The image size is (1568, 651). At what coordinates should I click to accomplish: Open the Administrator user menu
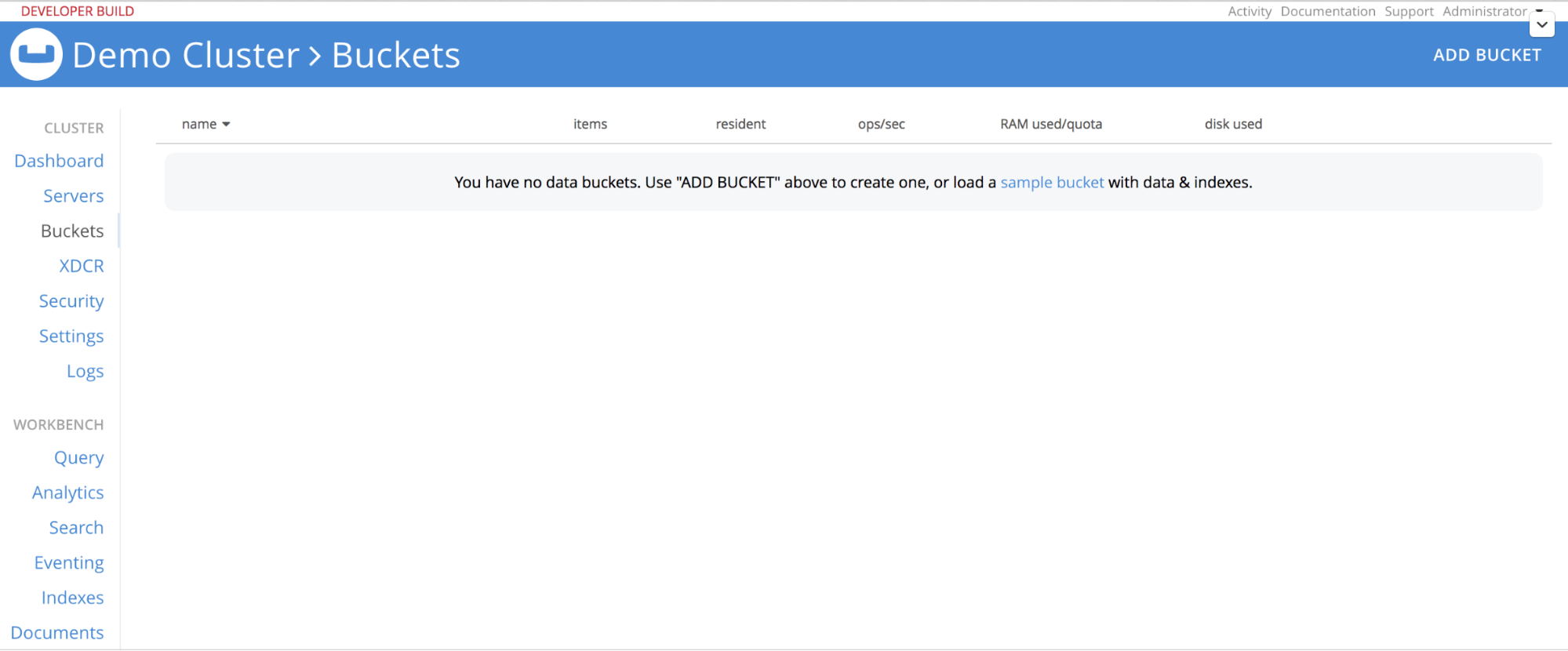(x=1484, y=11)
